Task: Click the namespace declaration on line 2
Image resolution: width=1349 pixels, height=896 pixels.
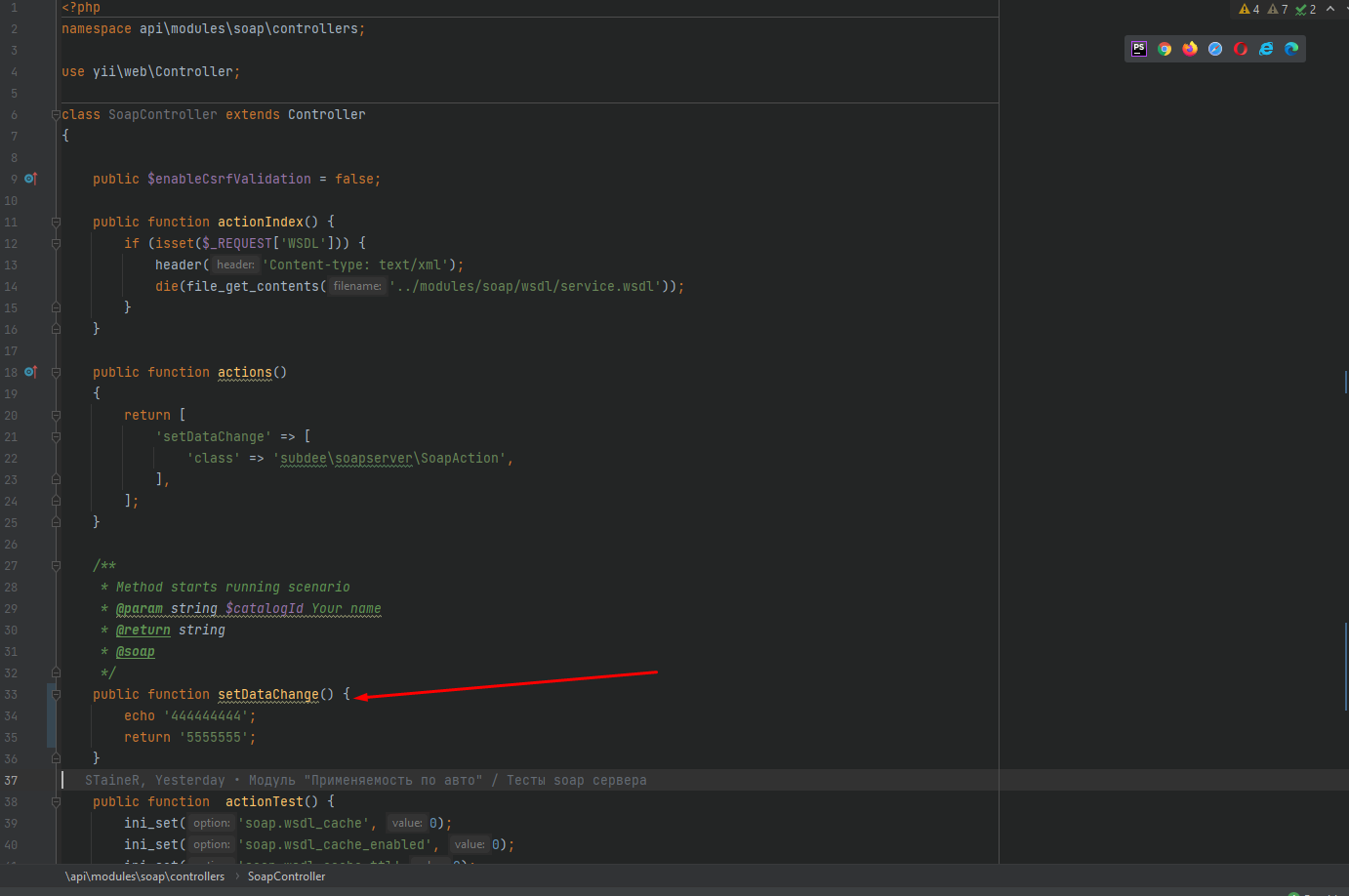Action: click(x=214, y=28)
